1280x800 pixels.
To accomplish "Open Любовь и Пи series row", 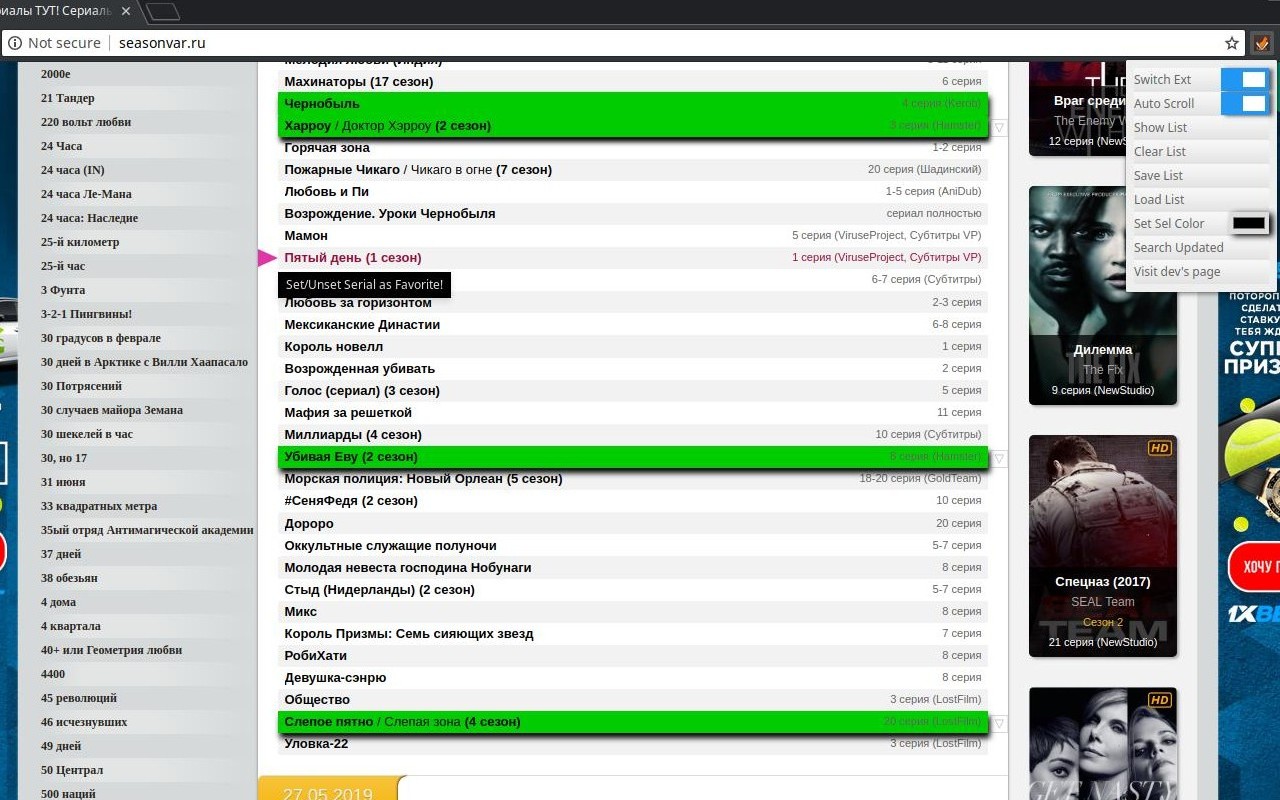I will (x=632, y=191).
